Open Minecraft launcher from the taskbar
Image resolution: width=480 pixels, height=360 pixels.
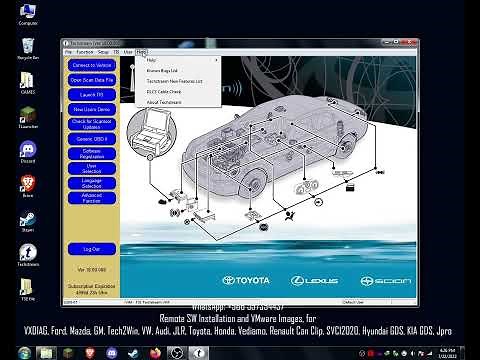pos(68,353)
